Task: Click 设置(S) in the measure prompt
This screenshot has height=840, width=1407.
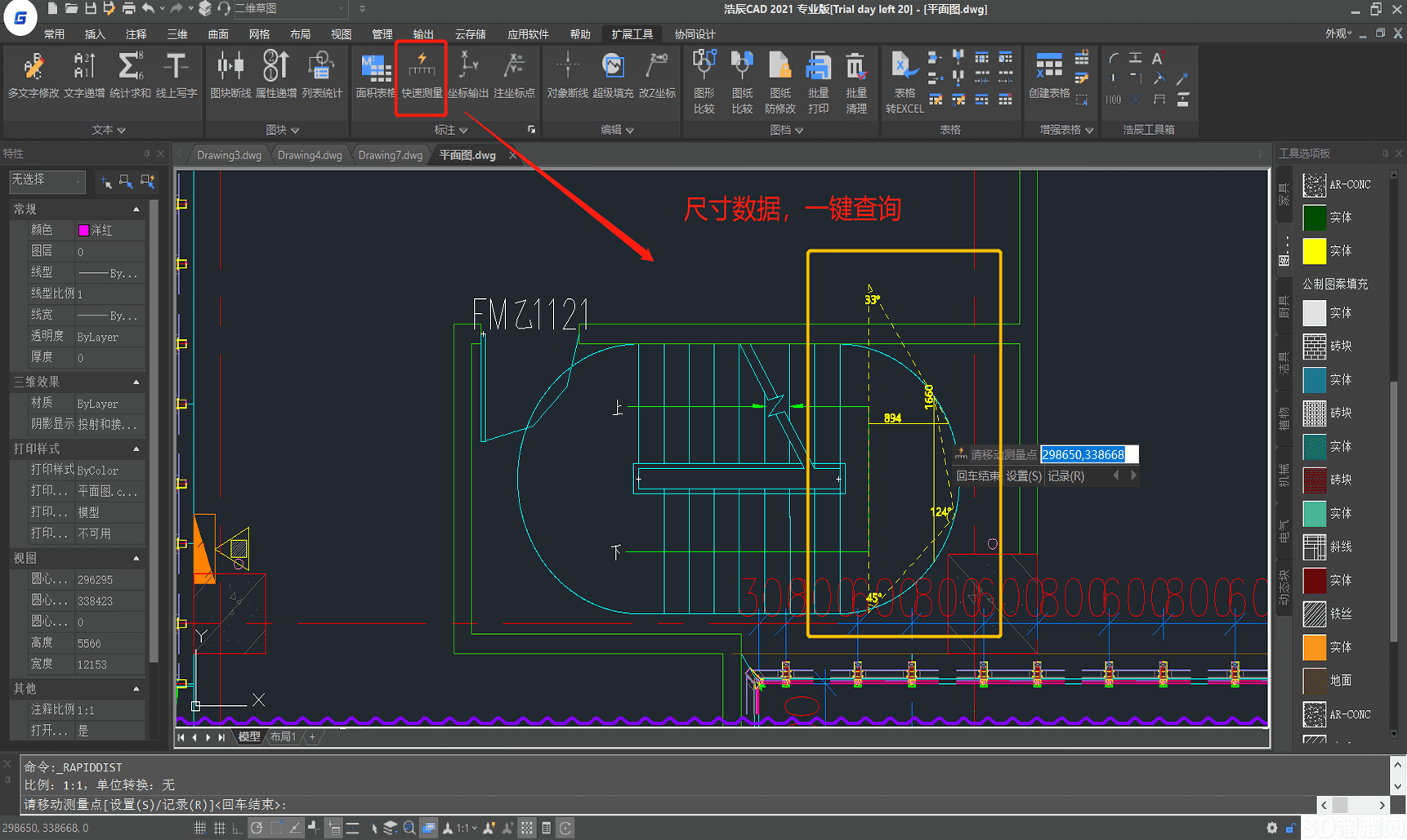Action: click(1024, 476)
